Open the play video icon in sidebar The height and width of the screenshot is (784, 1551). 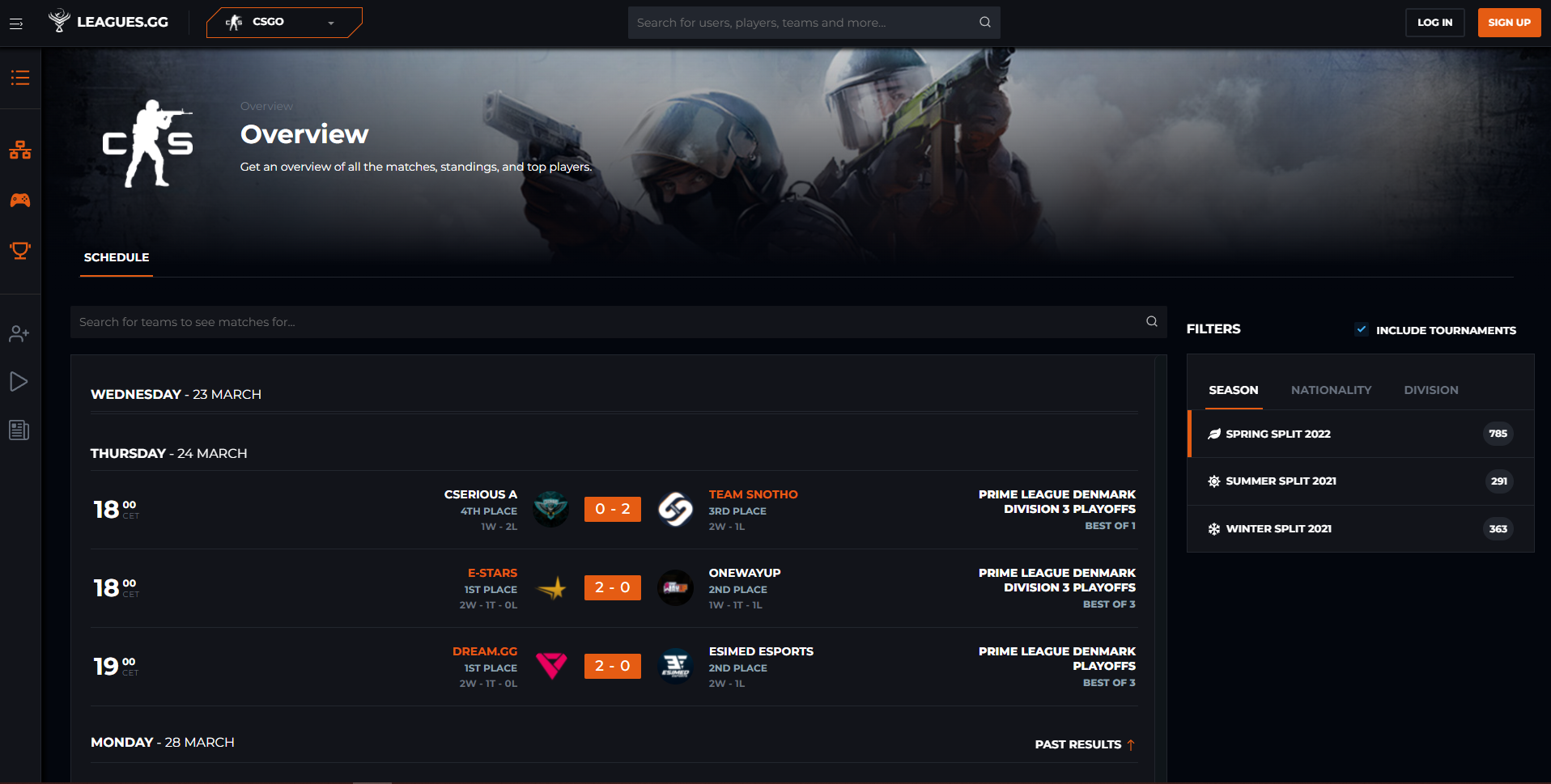(x=19, y=382)
